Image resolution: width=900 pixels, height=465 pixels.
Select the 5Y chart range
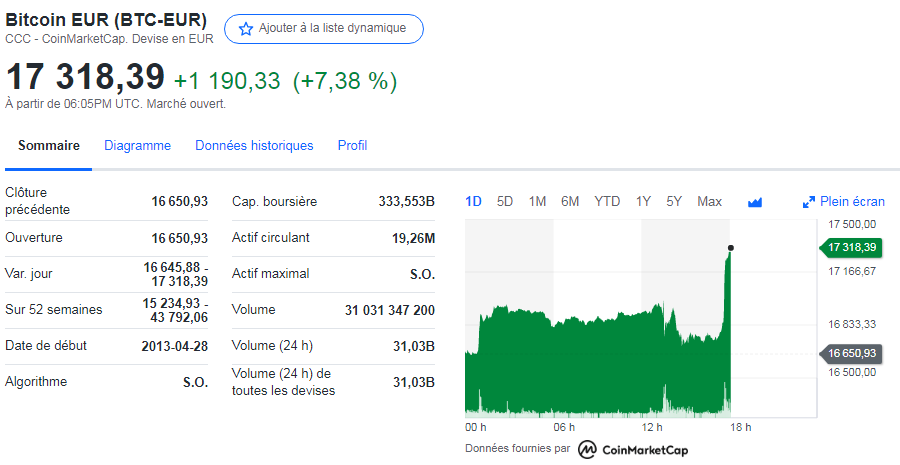point(674,202)
